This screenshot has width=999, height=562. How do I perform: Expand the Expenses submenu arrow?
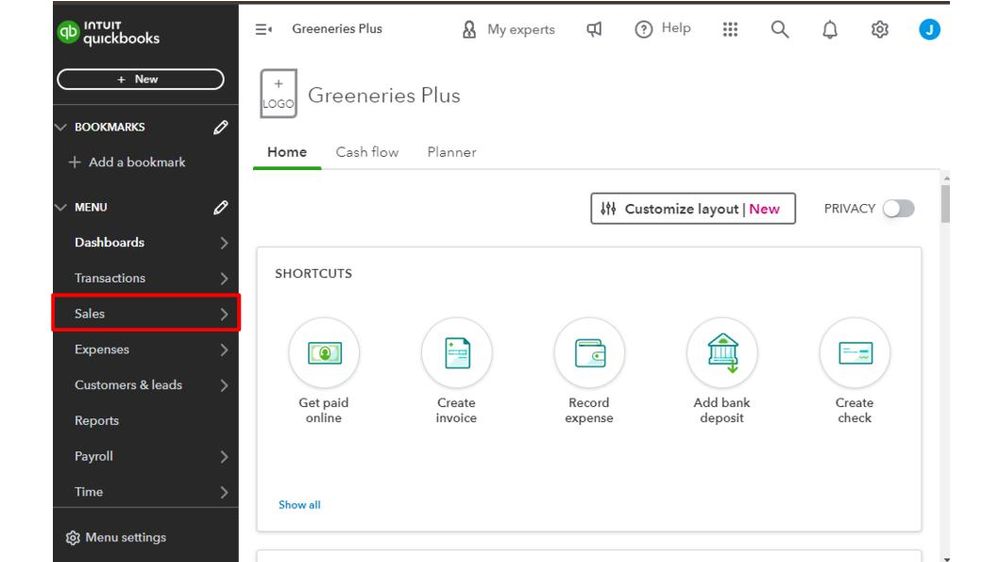click(224, 350)
